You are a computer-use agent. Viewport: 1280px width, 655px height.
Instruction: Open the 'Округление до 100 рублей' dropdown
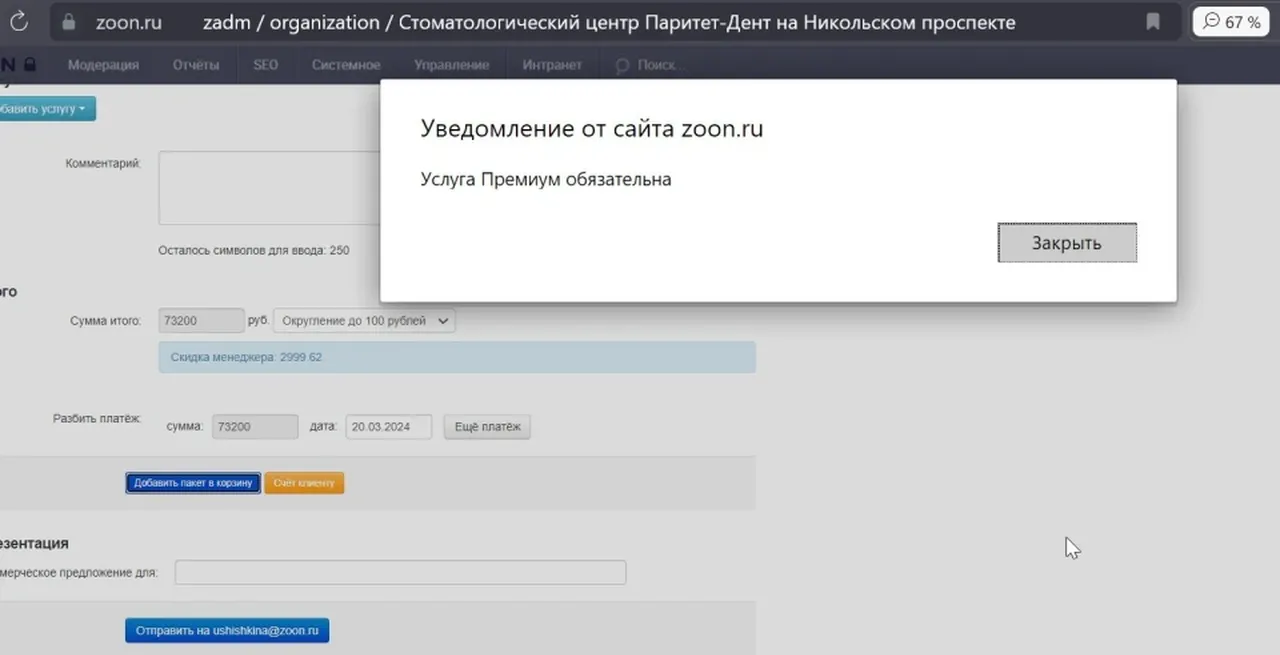(x=364, y=321)
